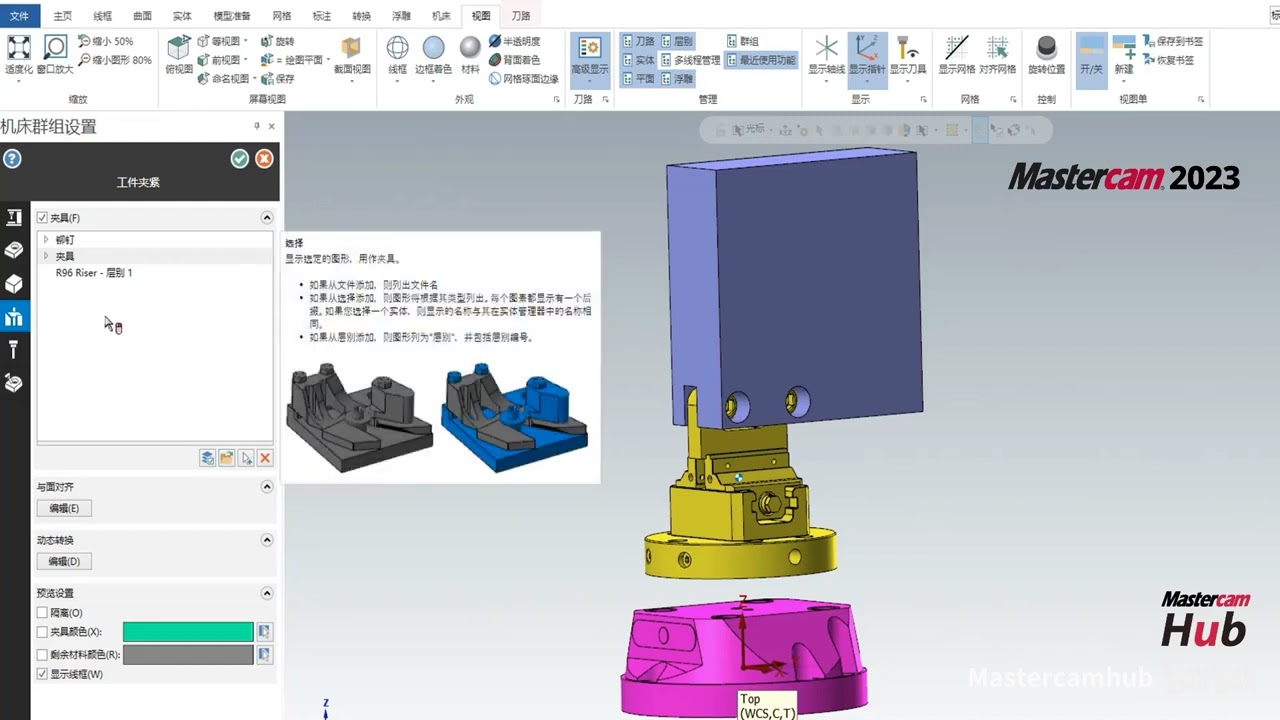Click the green 夹具颜色 color swatch

[188, 632]
